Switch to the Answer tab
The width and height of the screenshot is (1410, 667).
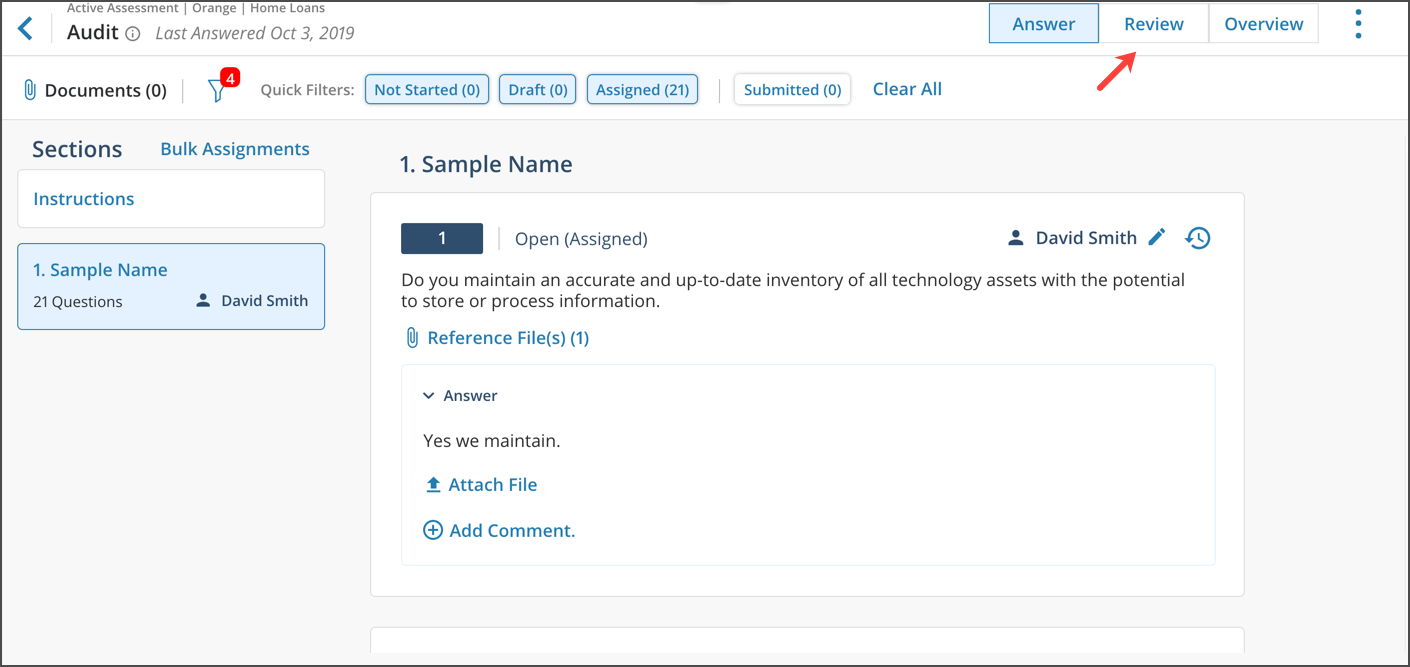point(1044,24)
